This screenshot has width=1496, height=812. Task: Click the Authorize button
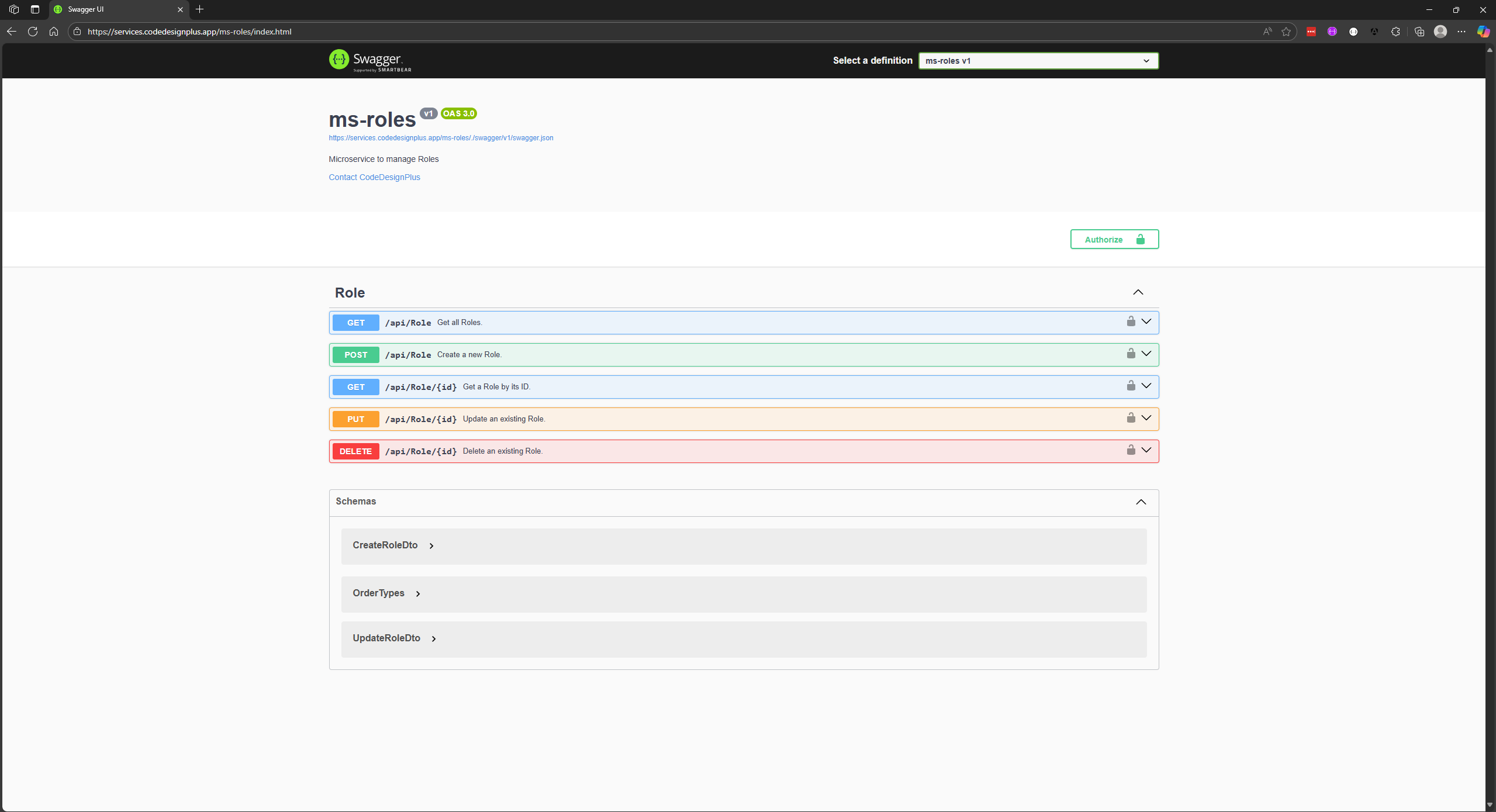(1114, 240)
